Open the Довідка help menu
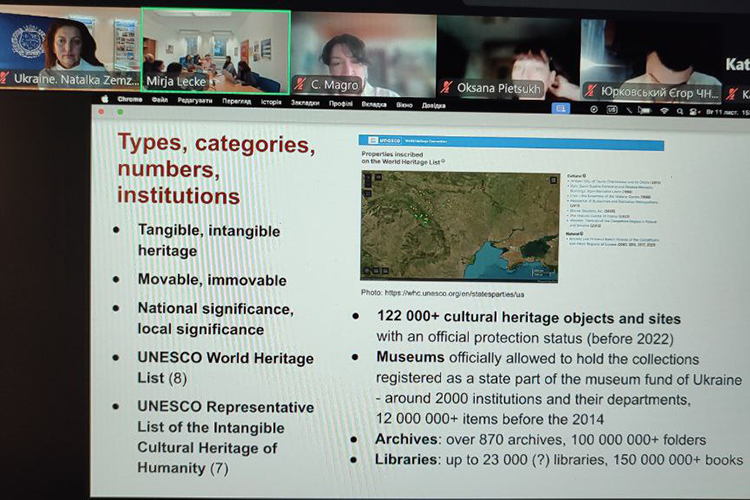This screenshot has height=500, width=750. click(x=434, y=104)
